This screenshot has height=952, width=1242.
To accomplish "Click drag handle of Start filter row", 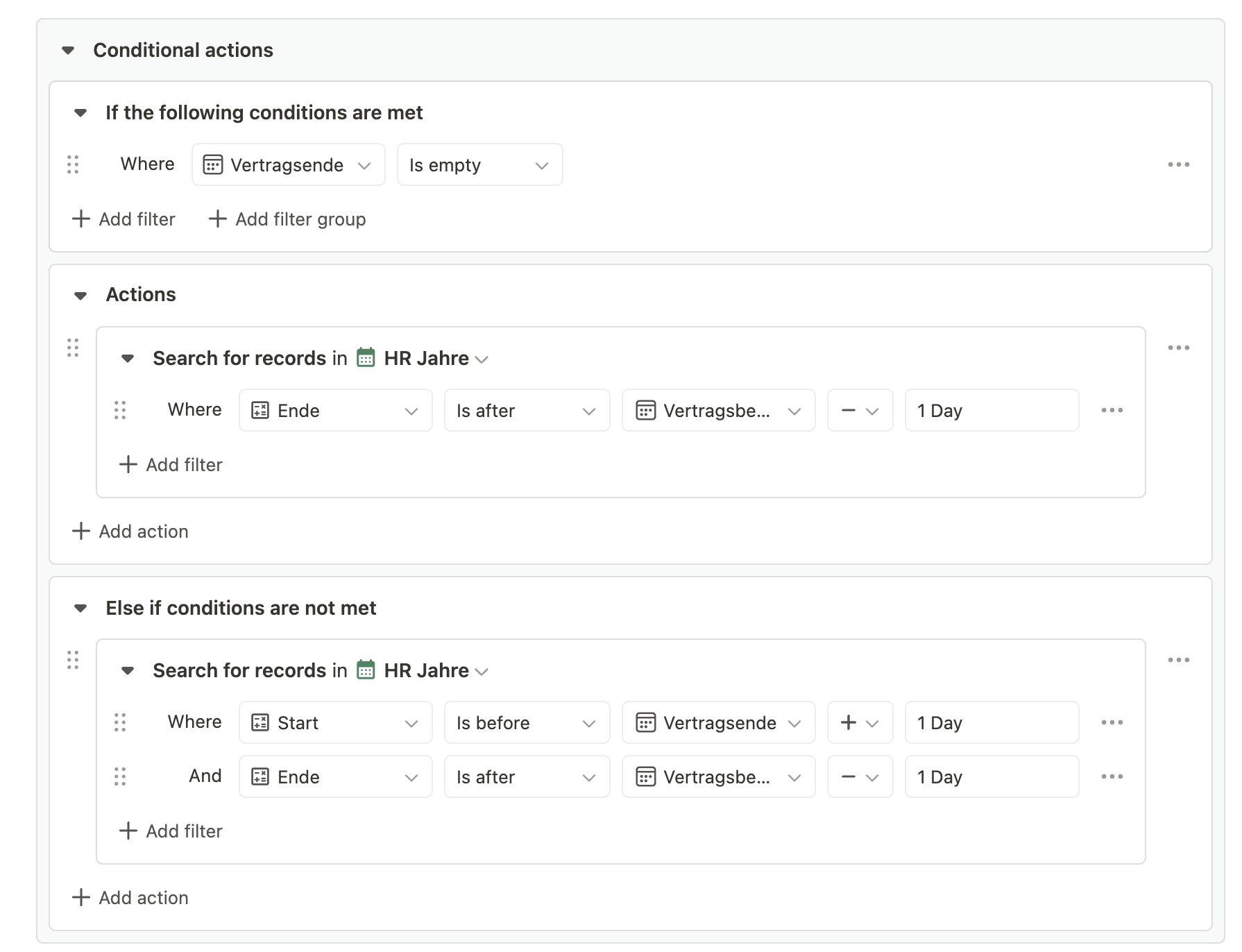I will coord(120,722).
